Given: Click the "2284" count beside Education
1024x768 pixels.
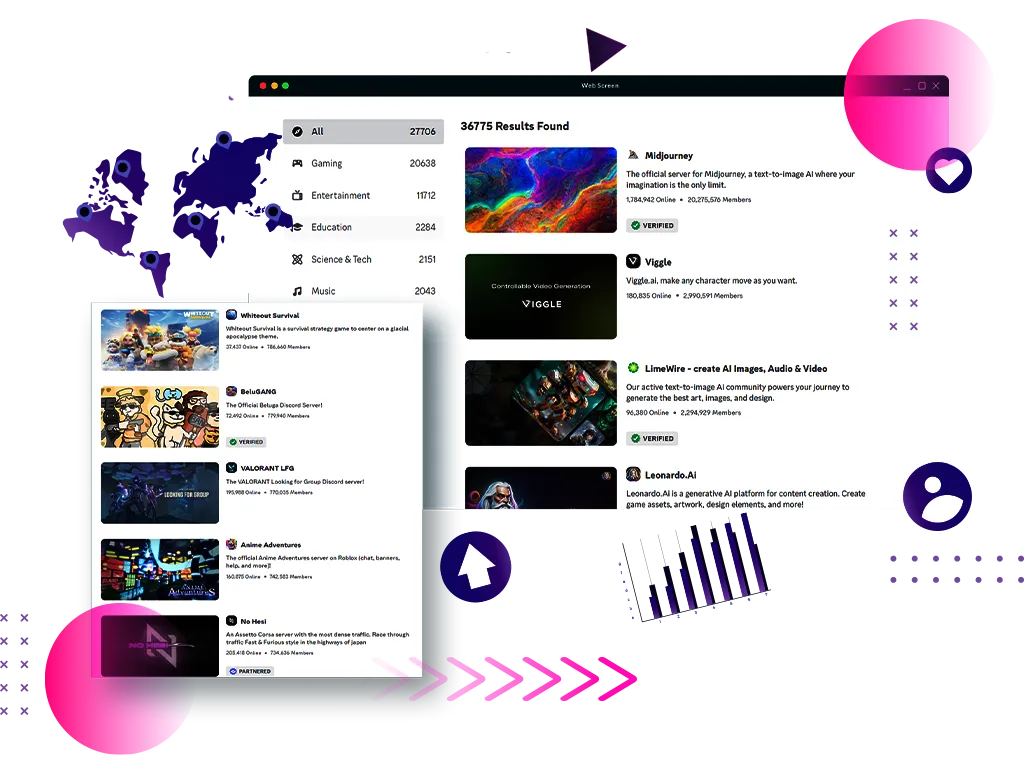Looking at the screenshot, I should click(x=425, y=227).
